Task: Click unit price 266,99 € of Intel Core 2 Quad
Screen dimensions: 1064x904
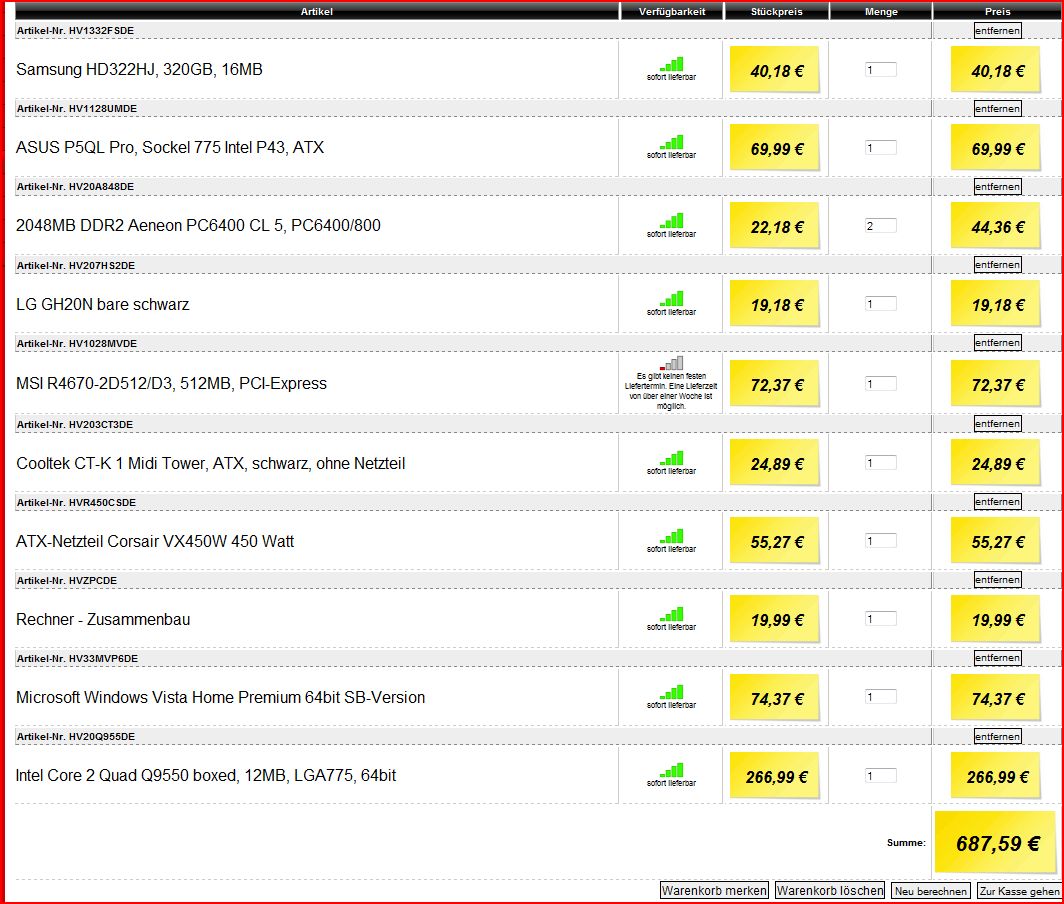Action: tap(776, 776)
